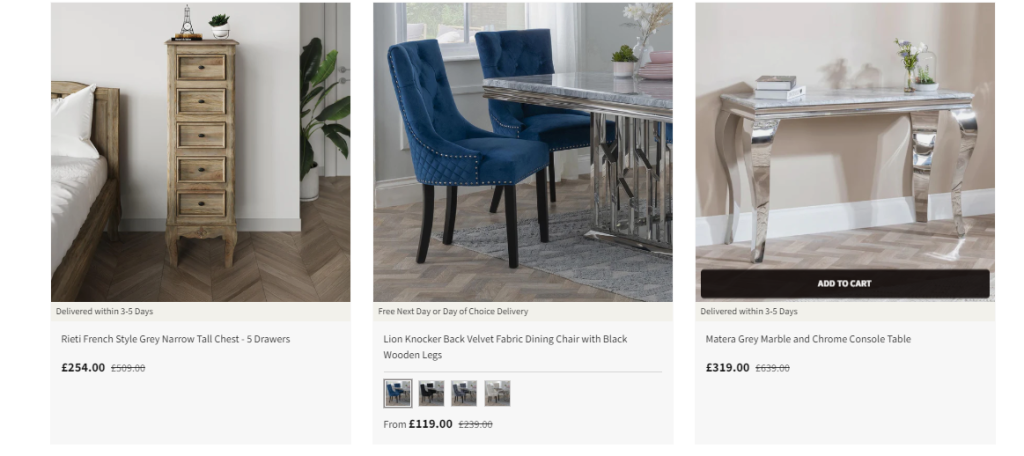
Task: Click the crossed-out £509.00 original price
Action: point(128,368)
